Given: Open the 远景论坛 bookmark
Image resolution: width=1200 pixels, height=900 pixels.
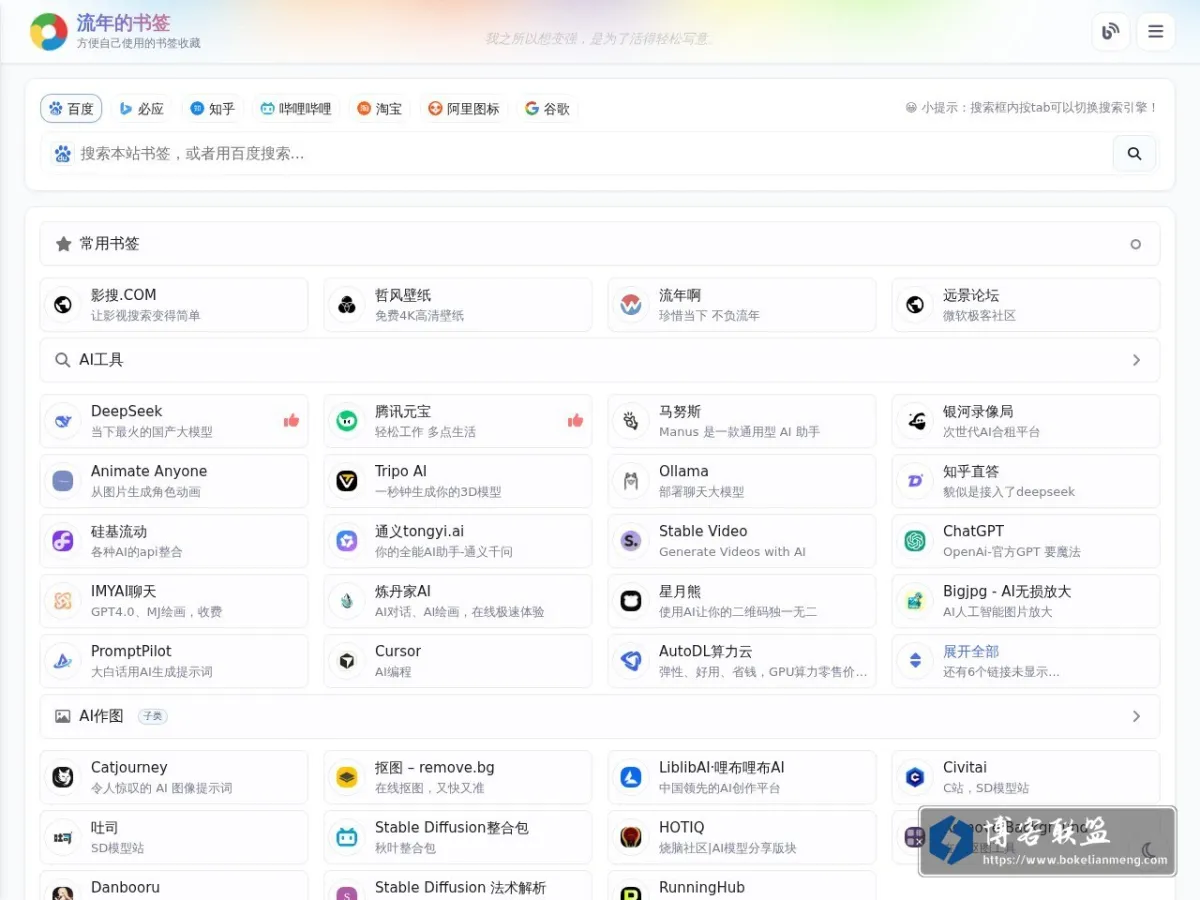Looking at the screenshot, I should [1026, 305].
